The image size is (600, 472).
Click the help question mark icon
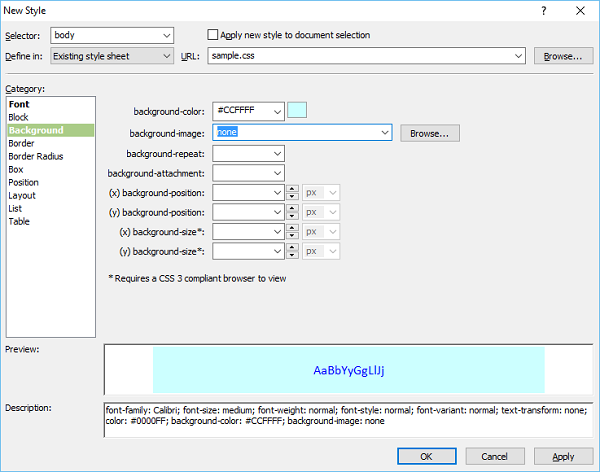click(x=543, y=11)
